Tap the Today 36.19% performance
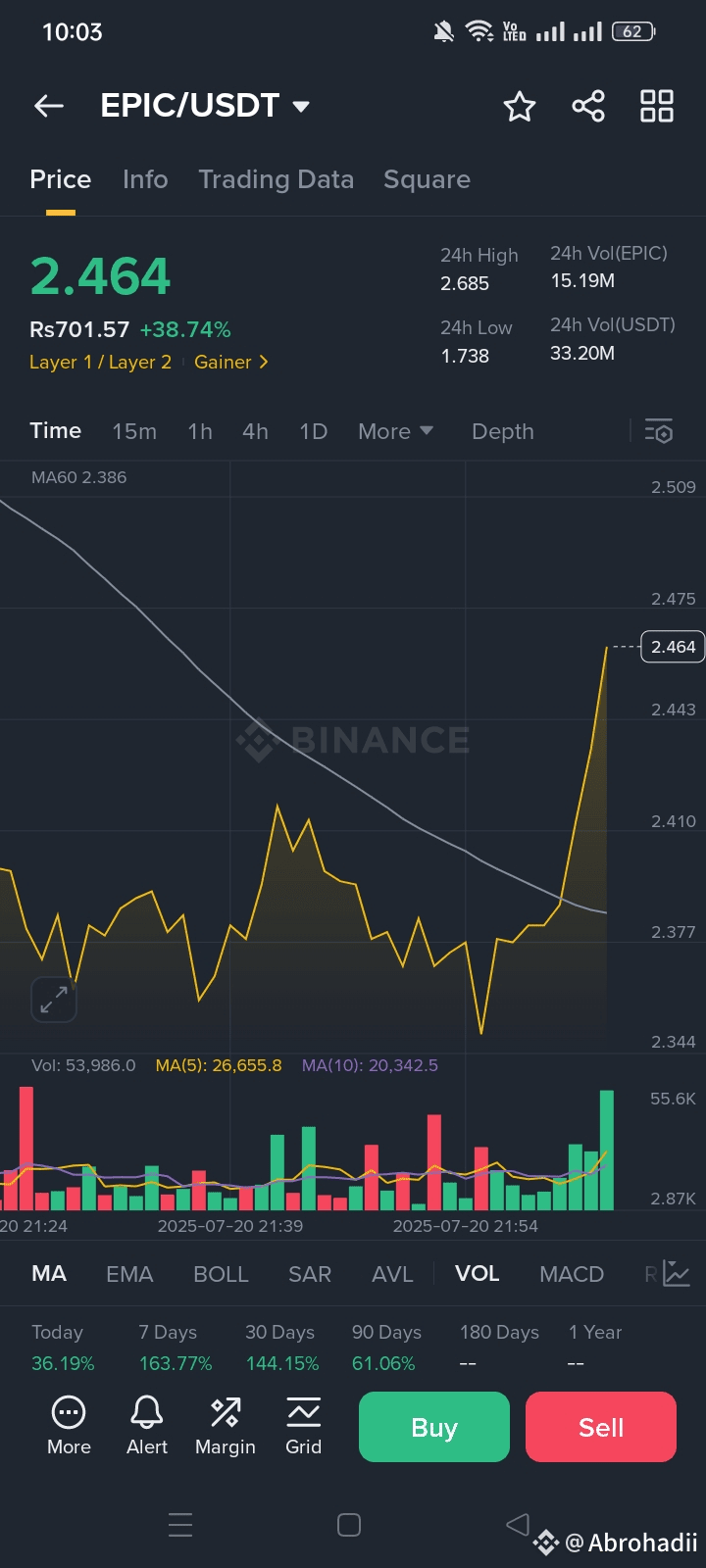The image size is (706, 1568). pos(63,1347)
